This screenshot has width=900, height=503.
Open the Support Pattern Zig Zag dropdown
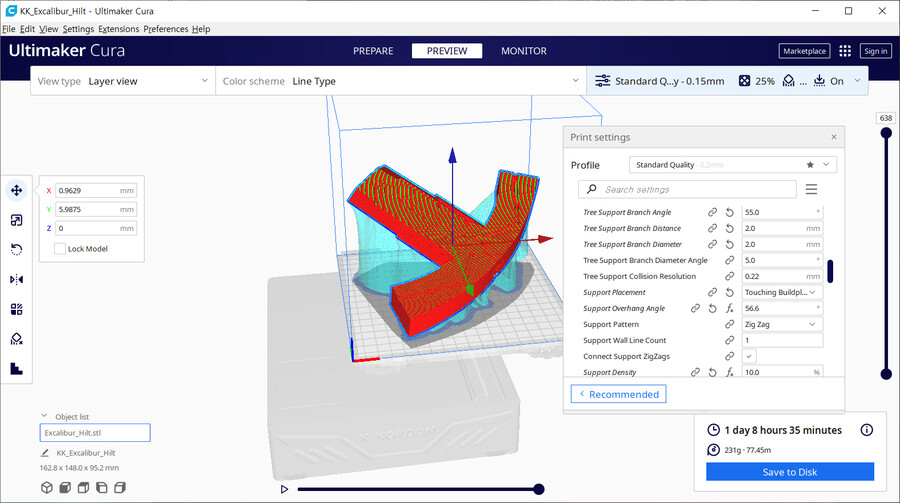tap(781, 324)
